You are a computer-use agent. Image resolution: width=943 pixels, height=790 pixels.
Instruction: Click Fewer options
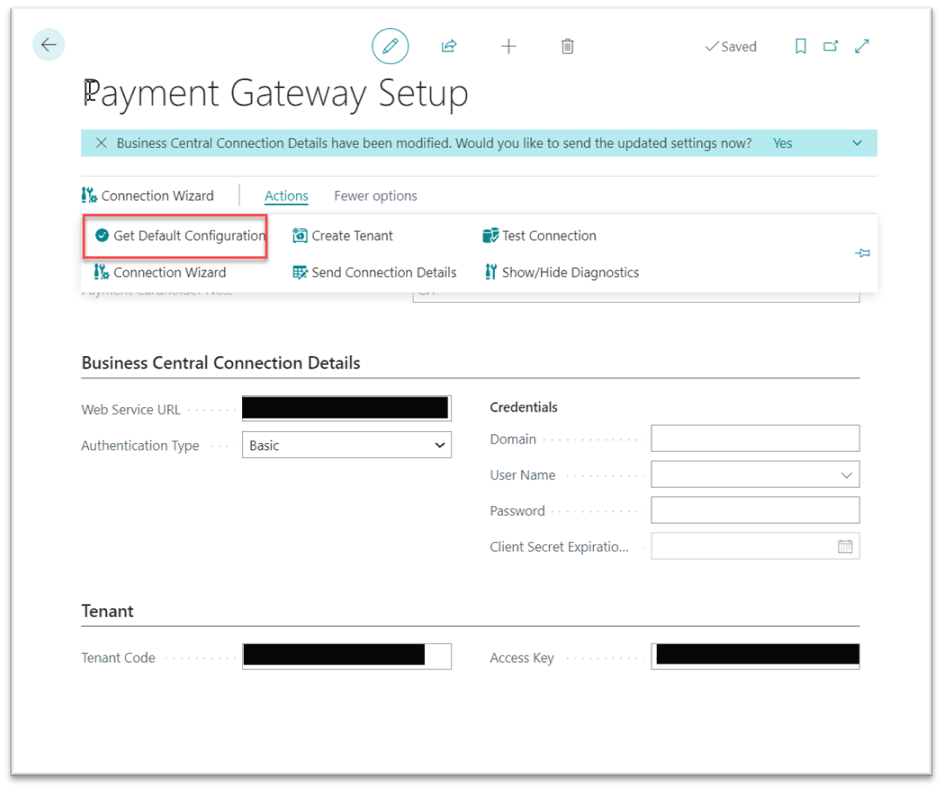pos(375,195)
